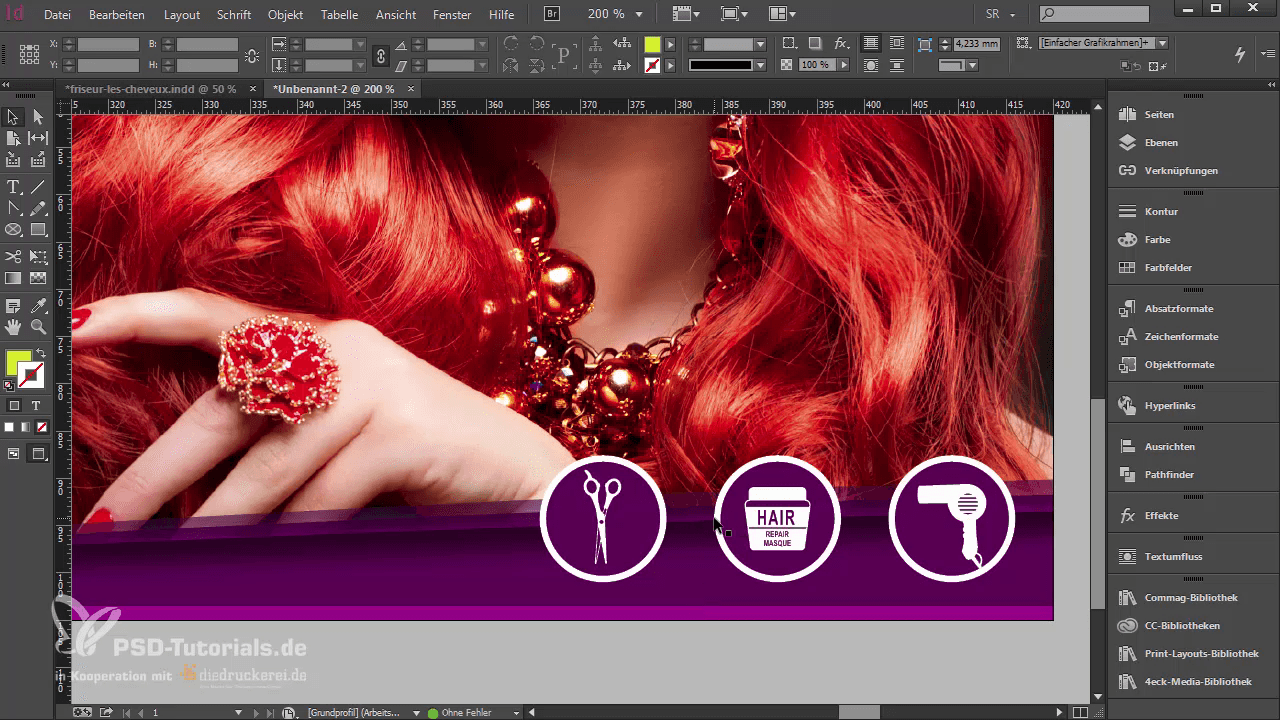Activate the Hand tool
1280x720 pixels.
pos(14,327)
